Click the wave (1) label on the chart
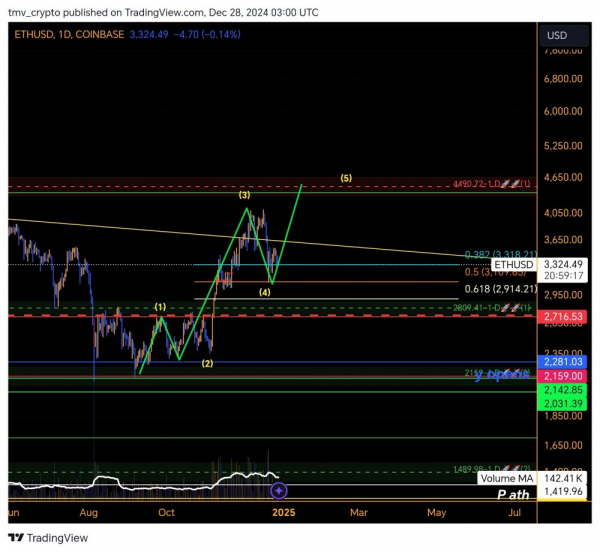The image size is (600, 552). 159,306
